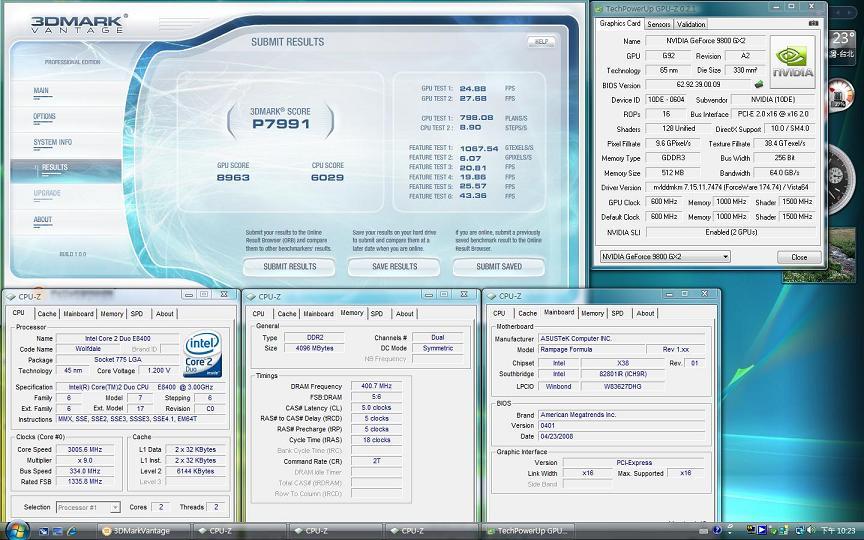Click the NVIDIA logo in GPU-Z

792,61
